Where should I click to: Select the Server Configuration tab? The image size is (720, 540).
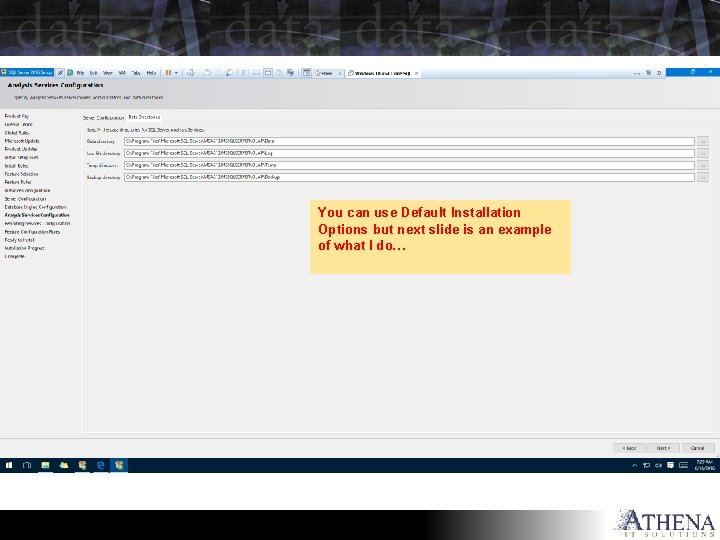click(x=103, y=118)
